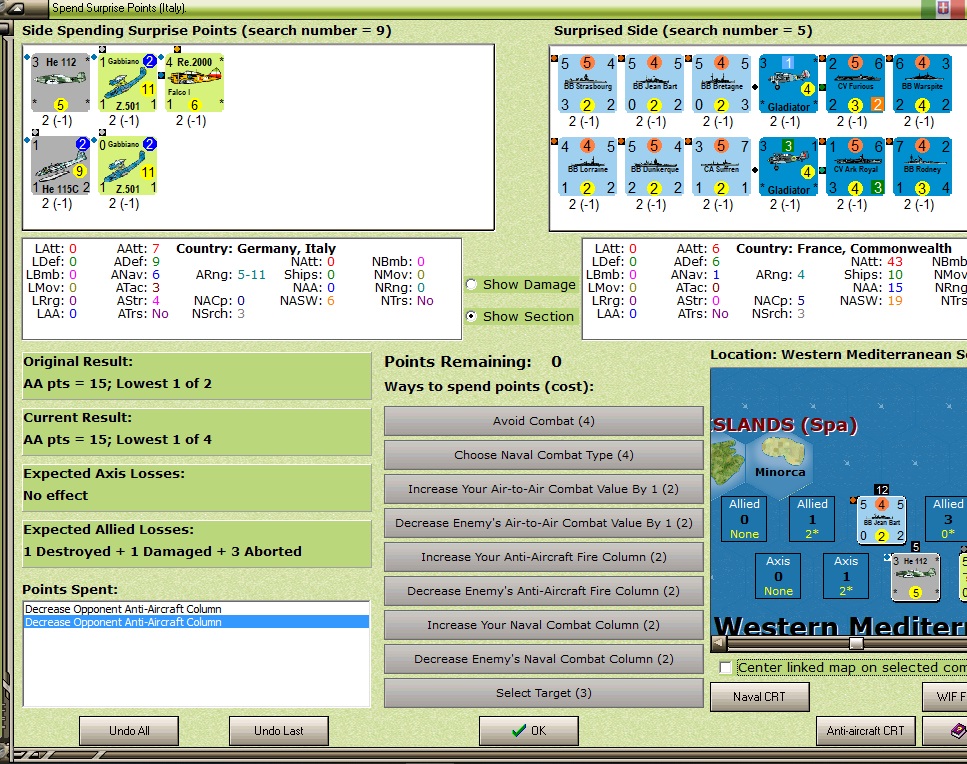Click the Axis 0 None sea box
This screenshot has height=764, width=967.
pyautogui.click(x=778, y=576)
